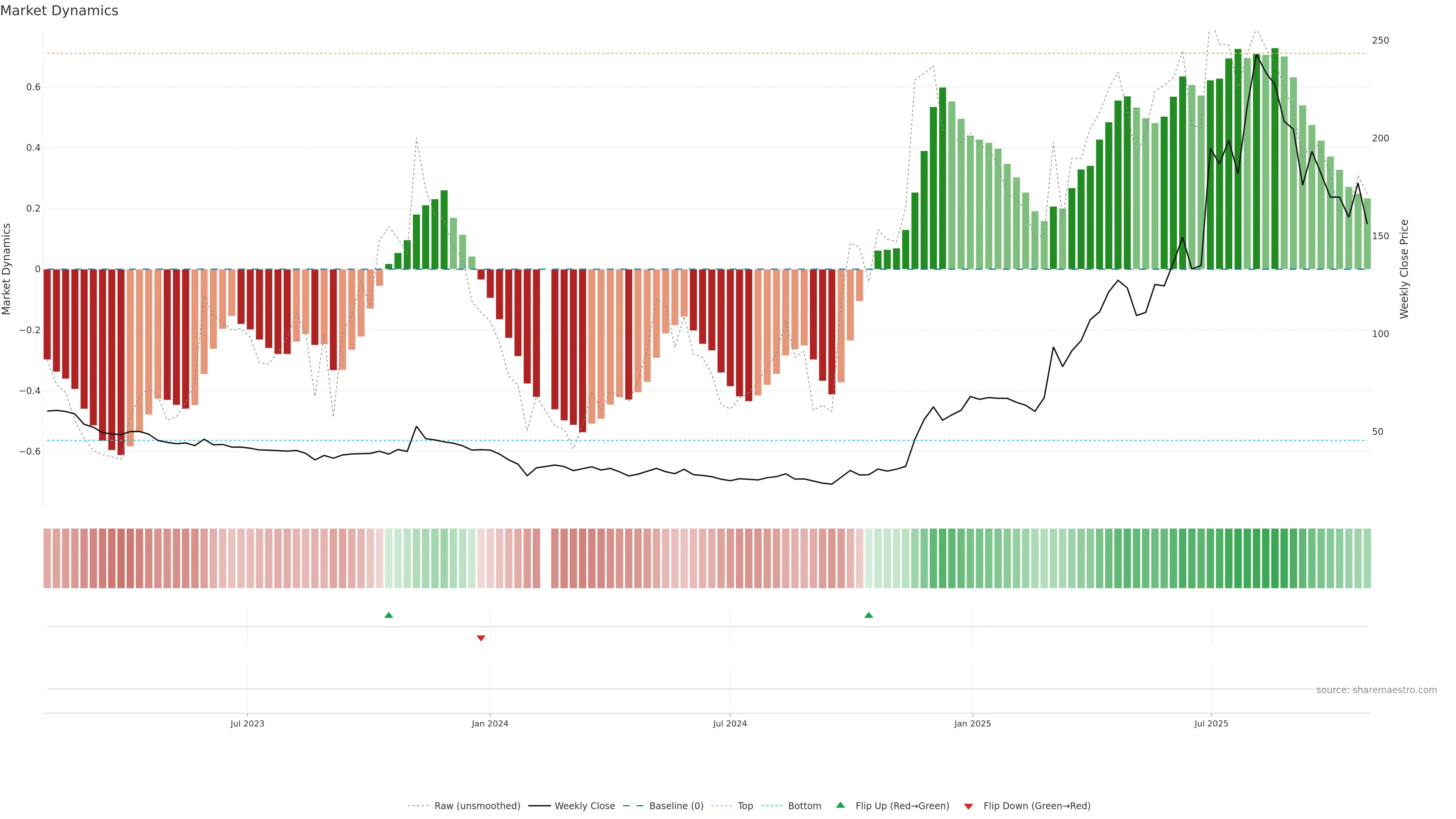Toggle the Weekly Close legend entry
The image size is (1456, 819).
coord(584,806)
